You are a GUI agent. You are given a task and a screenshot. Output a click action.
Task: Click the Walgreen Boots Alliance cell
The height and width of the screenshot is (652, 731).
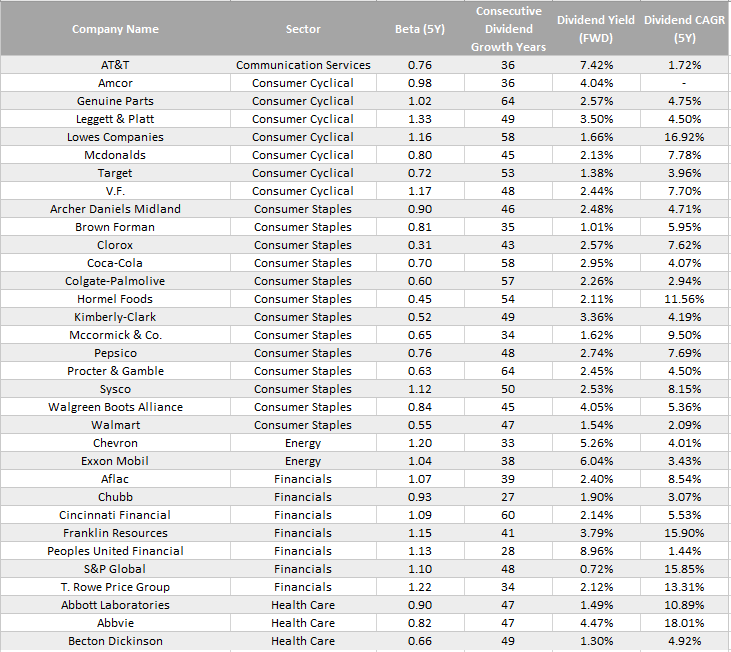(115, 407)
